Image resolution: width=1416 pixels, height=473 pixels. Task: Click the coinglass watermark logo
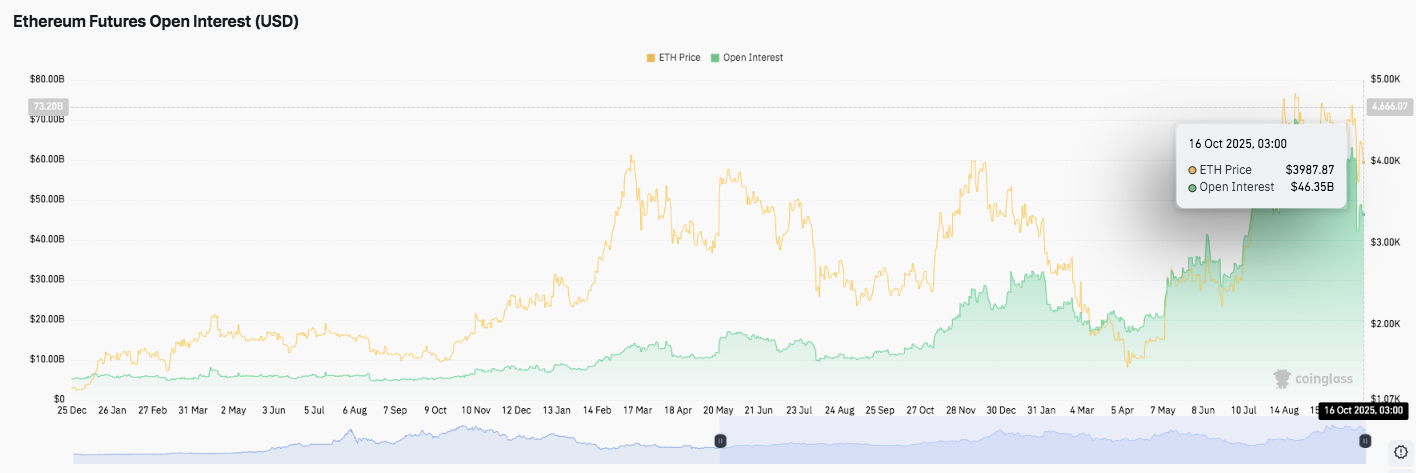coord(1312,379)
